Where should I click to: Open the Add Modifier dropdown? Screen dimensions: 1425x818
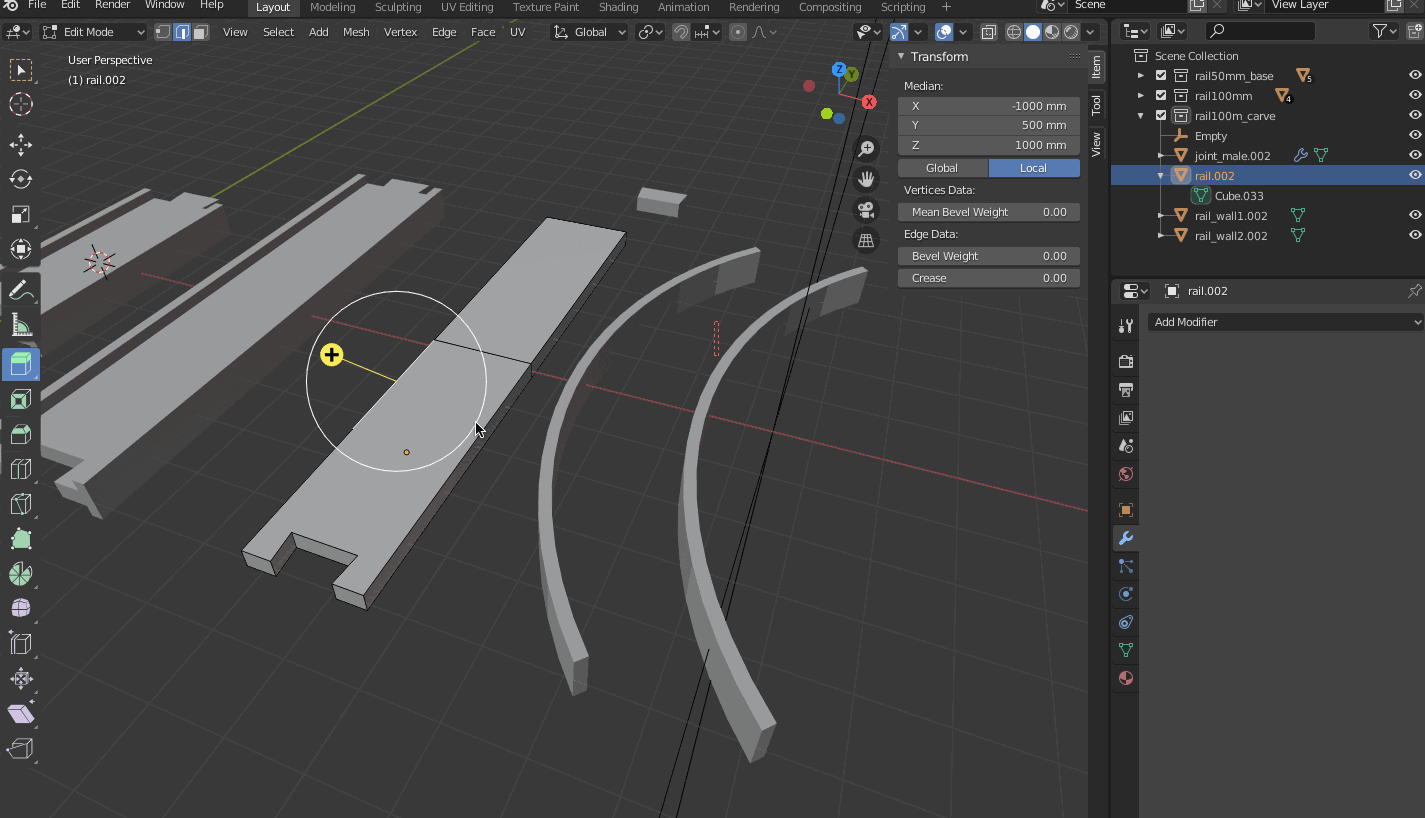tap(1284, 322)
